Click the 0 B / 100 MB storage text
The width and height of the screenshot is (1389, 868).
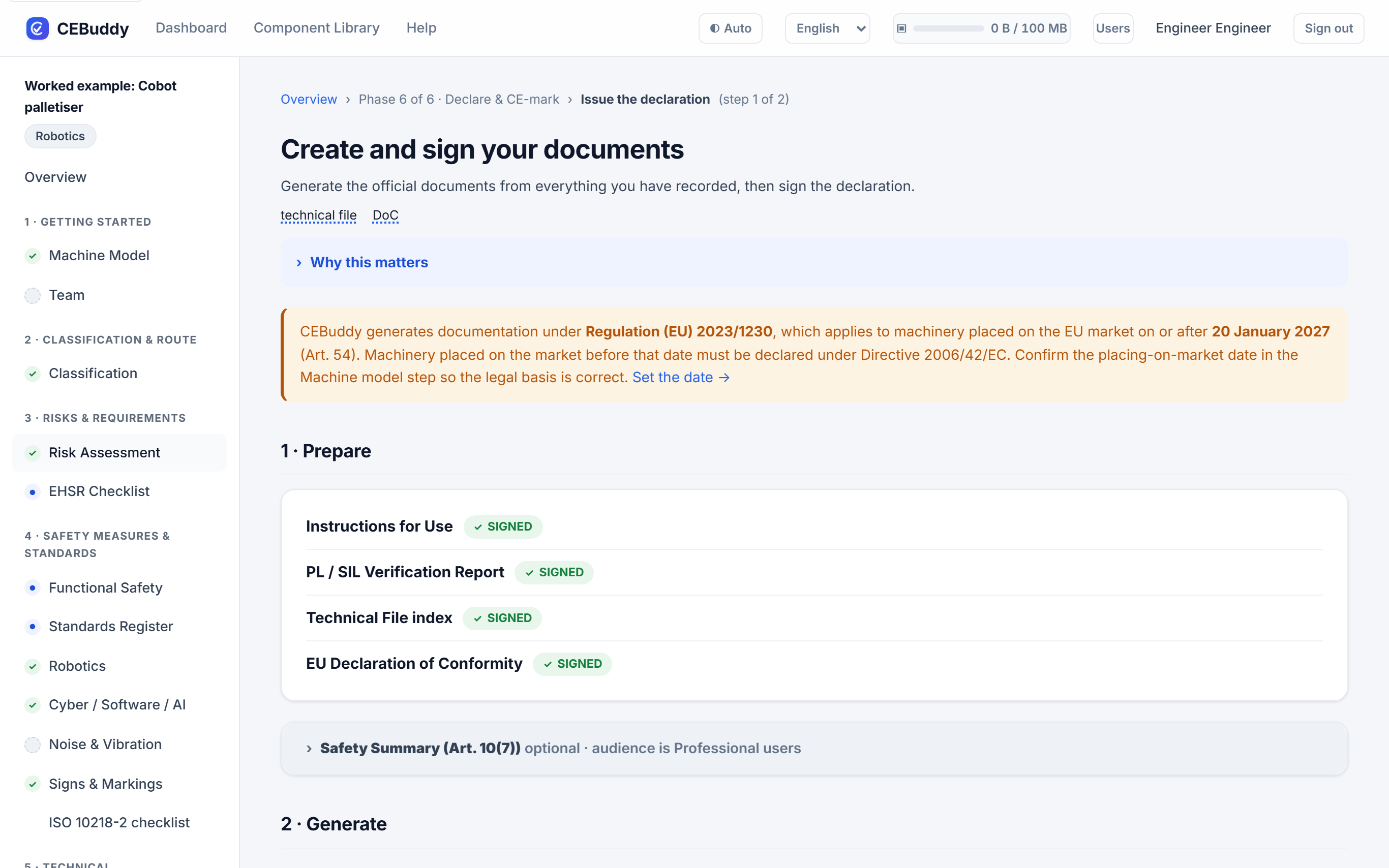click(1029, 28)
